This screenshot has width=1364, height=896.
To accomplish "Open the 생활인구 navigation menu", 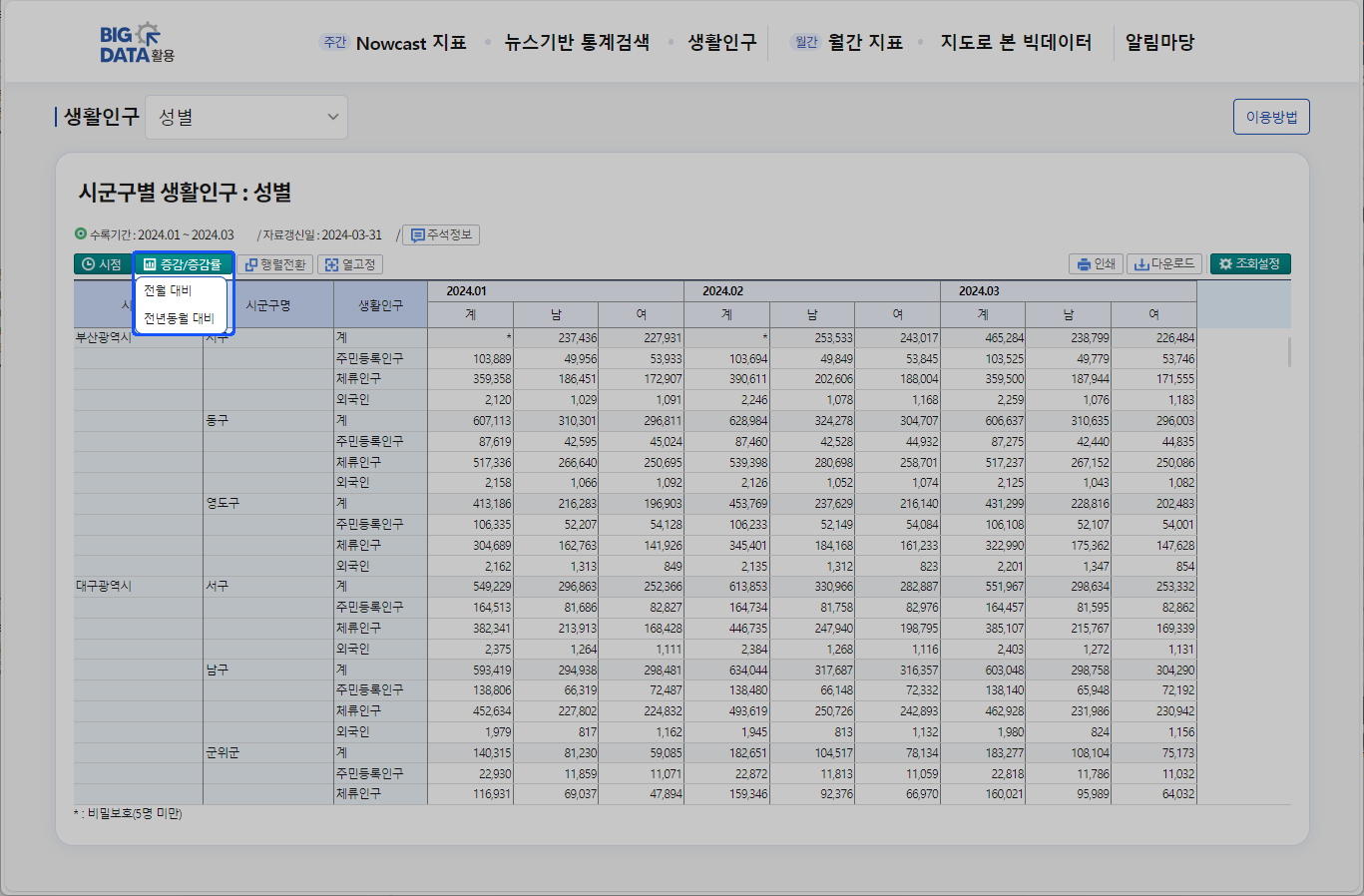I will pyautogui.click(x=721, y=43).
